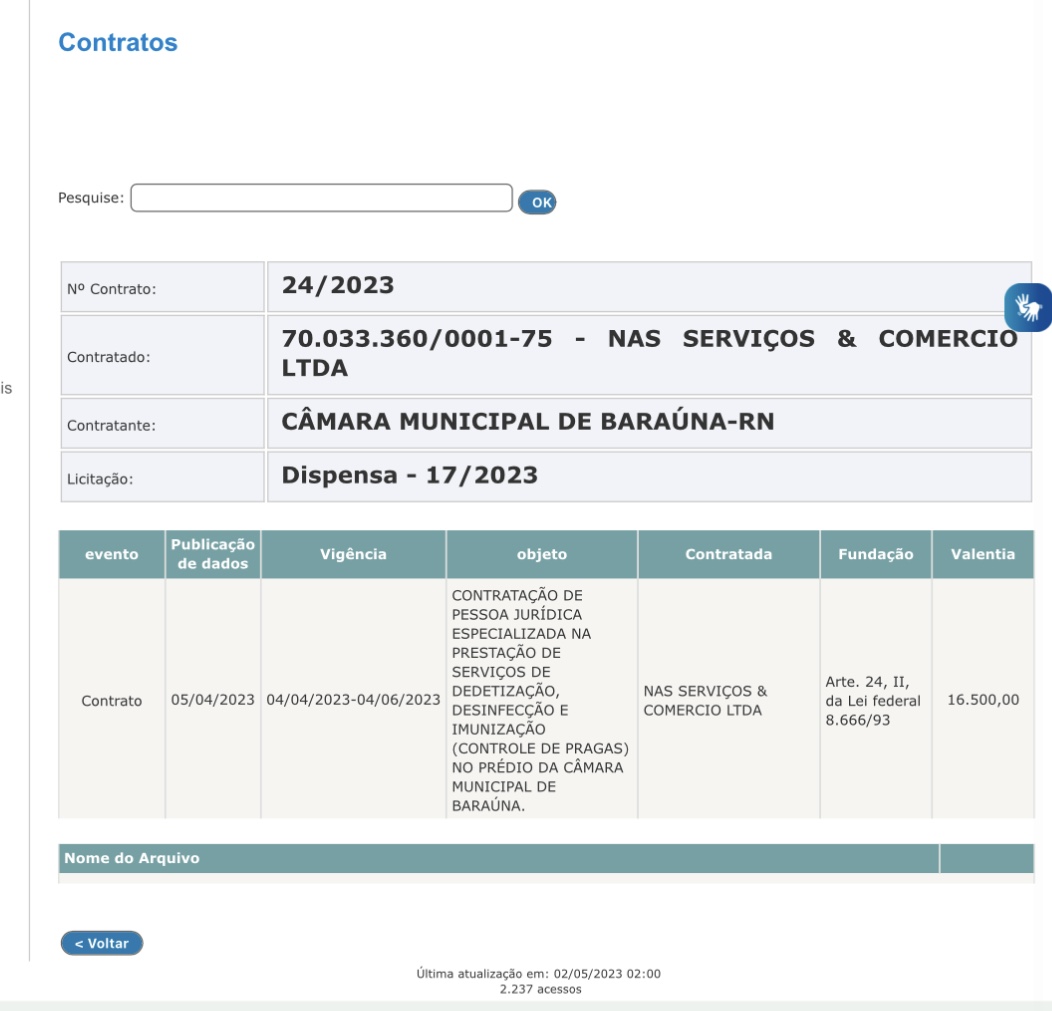Click the Pesquise search input field
1052x1011 pixels.
321,198
